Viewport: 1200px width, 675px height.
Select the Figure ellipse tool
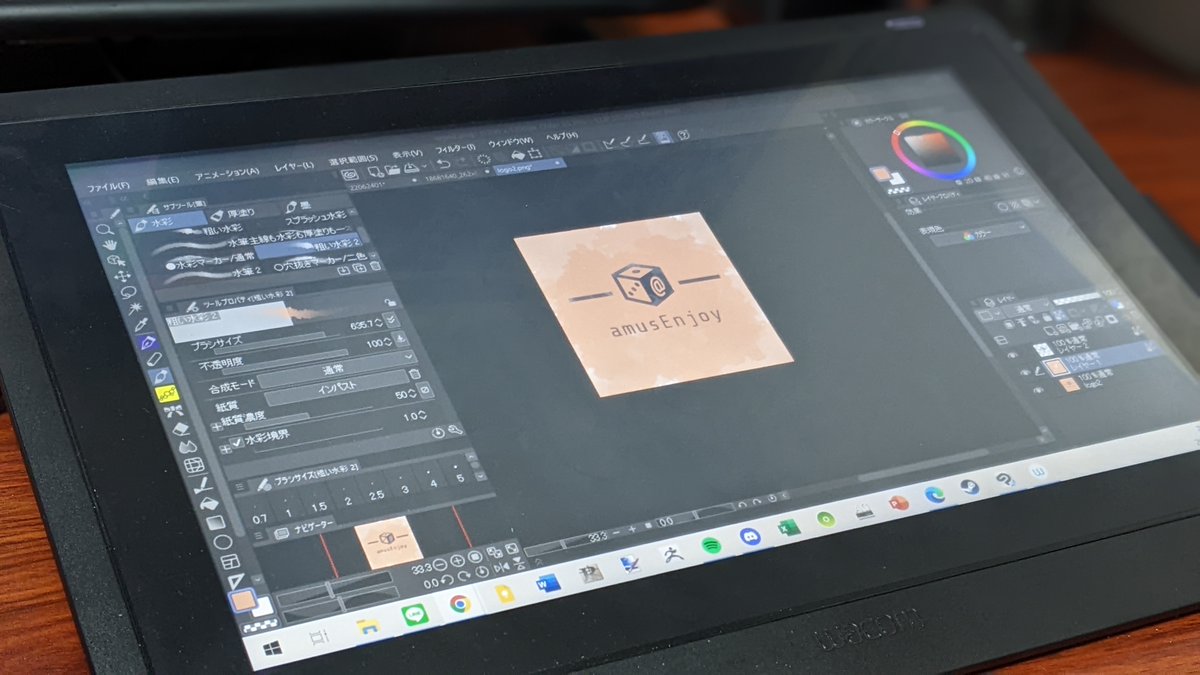[x=223, y=542]
